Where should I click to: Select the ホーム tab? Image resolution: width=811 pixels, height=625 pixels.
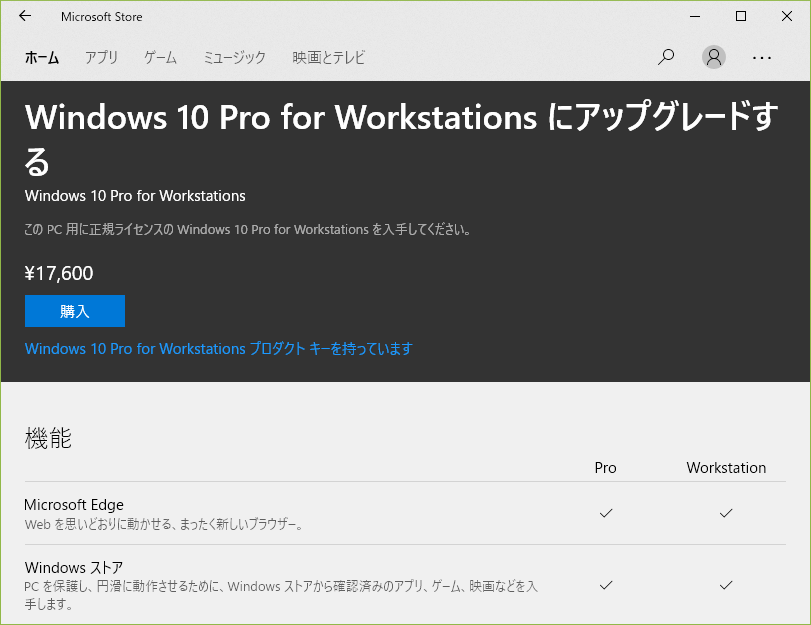click(x=42, y=57)
